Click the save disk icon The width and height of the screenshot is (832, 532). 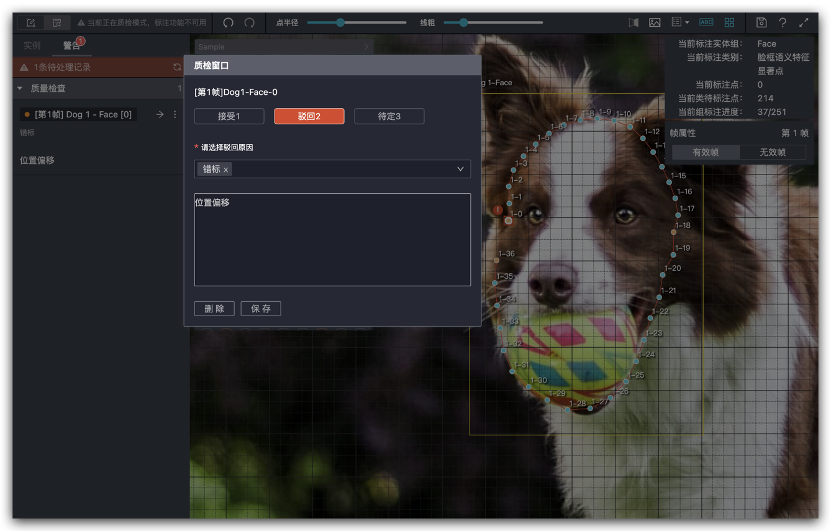(x=761, y=22)
